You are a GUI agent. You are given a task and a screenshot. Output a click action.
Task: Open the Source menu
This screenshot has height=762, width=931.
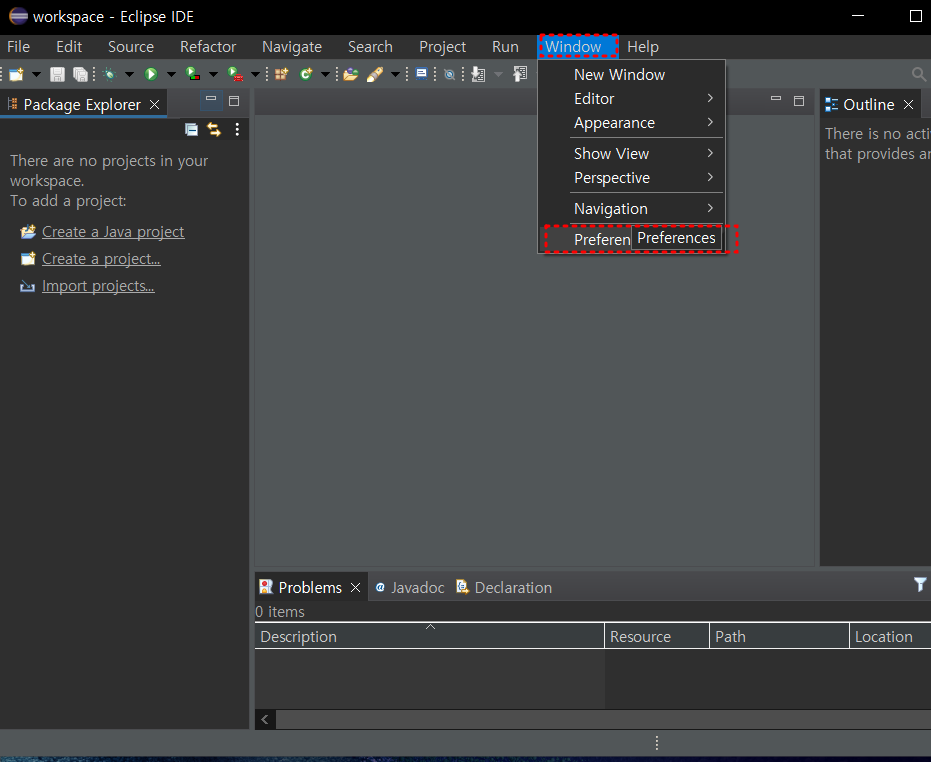(x=131, y=47)
